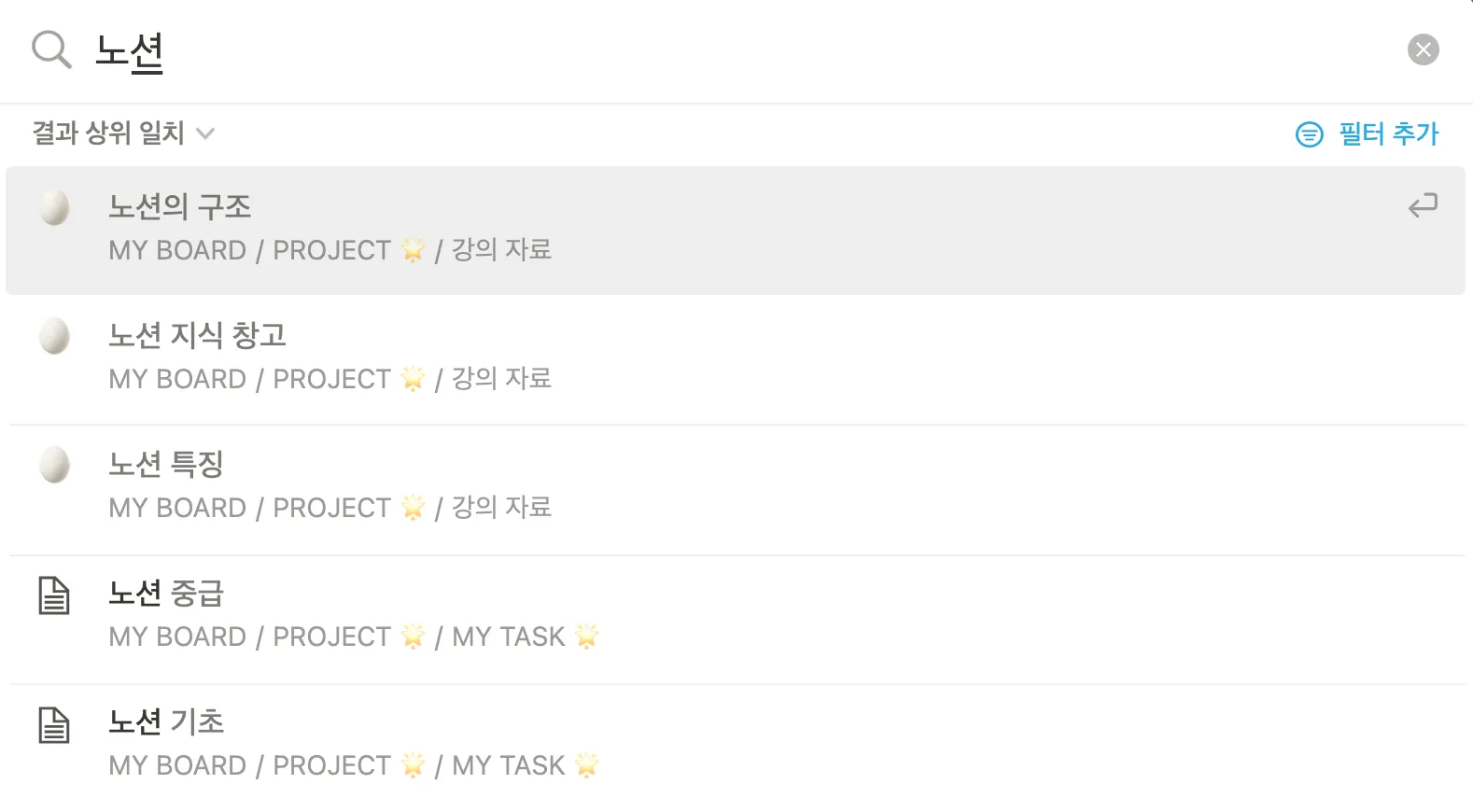Select the 노션 특징 search result
1473x812 pixels.
pos(166,464)
